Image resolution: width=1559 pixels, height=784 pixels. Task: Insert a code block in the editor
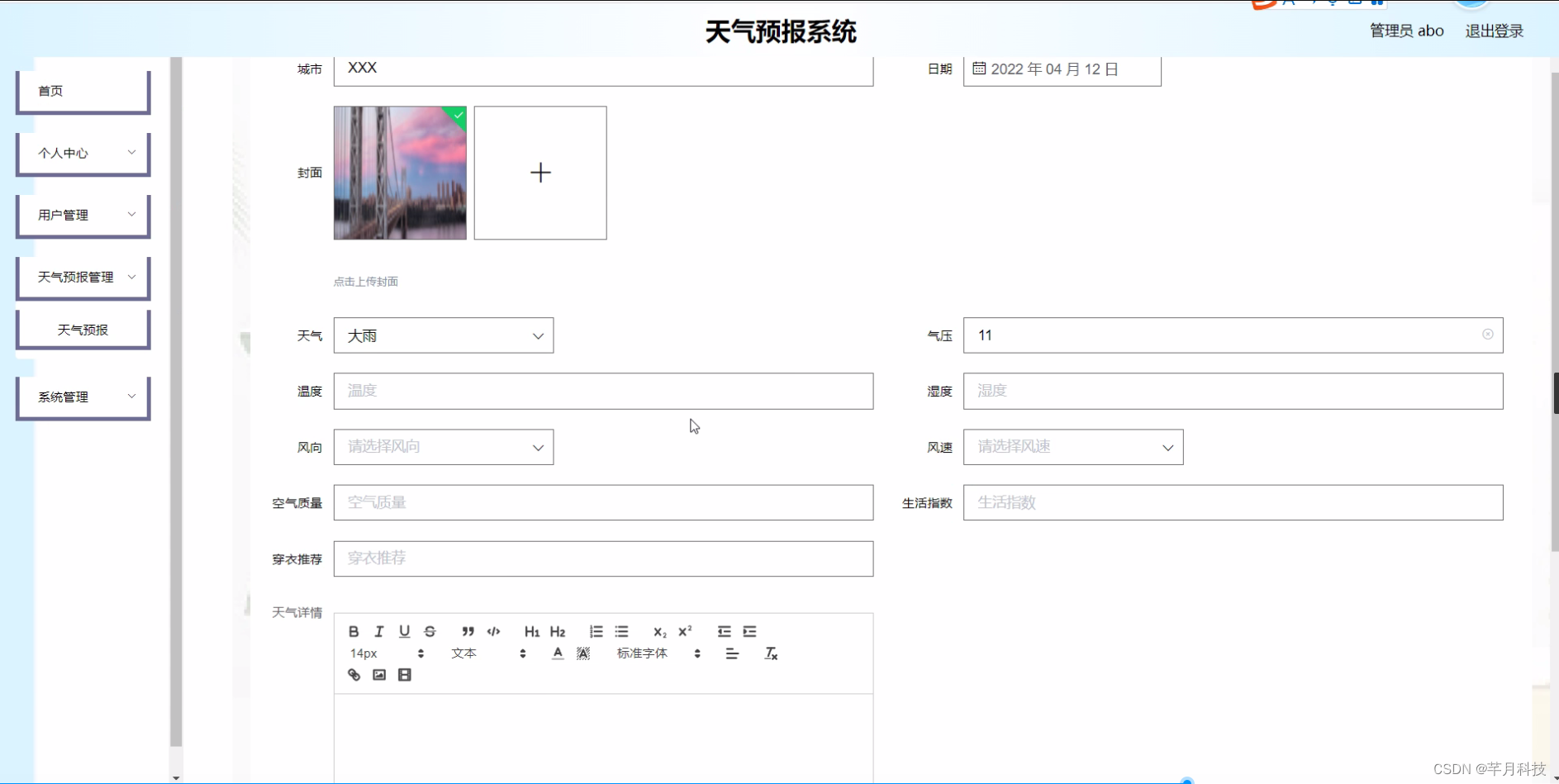[x=492, y=631]
